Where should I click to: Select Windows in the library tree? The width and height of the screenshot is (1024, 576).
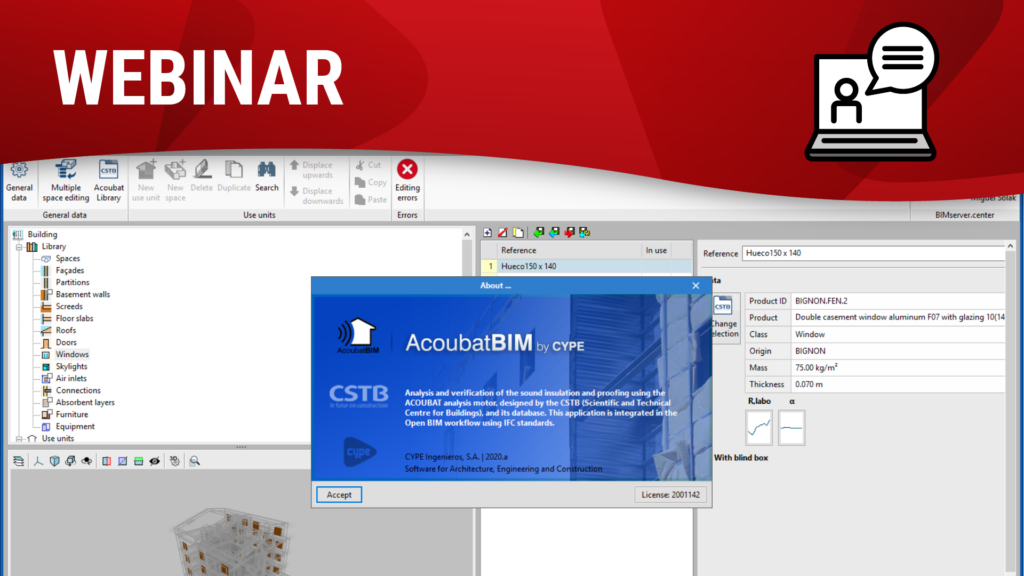pyautogui.click(x=71, y=354)
